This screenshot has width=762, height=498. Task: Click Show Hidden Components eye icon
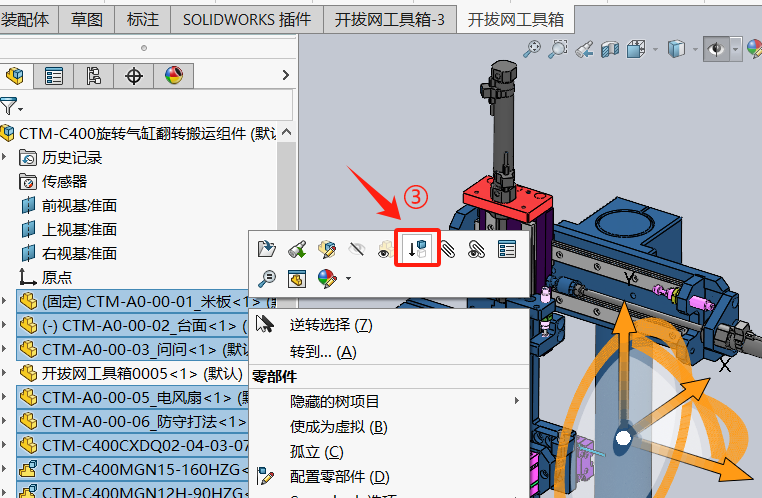tap(386, 249)
